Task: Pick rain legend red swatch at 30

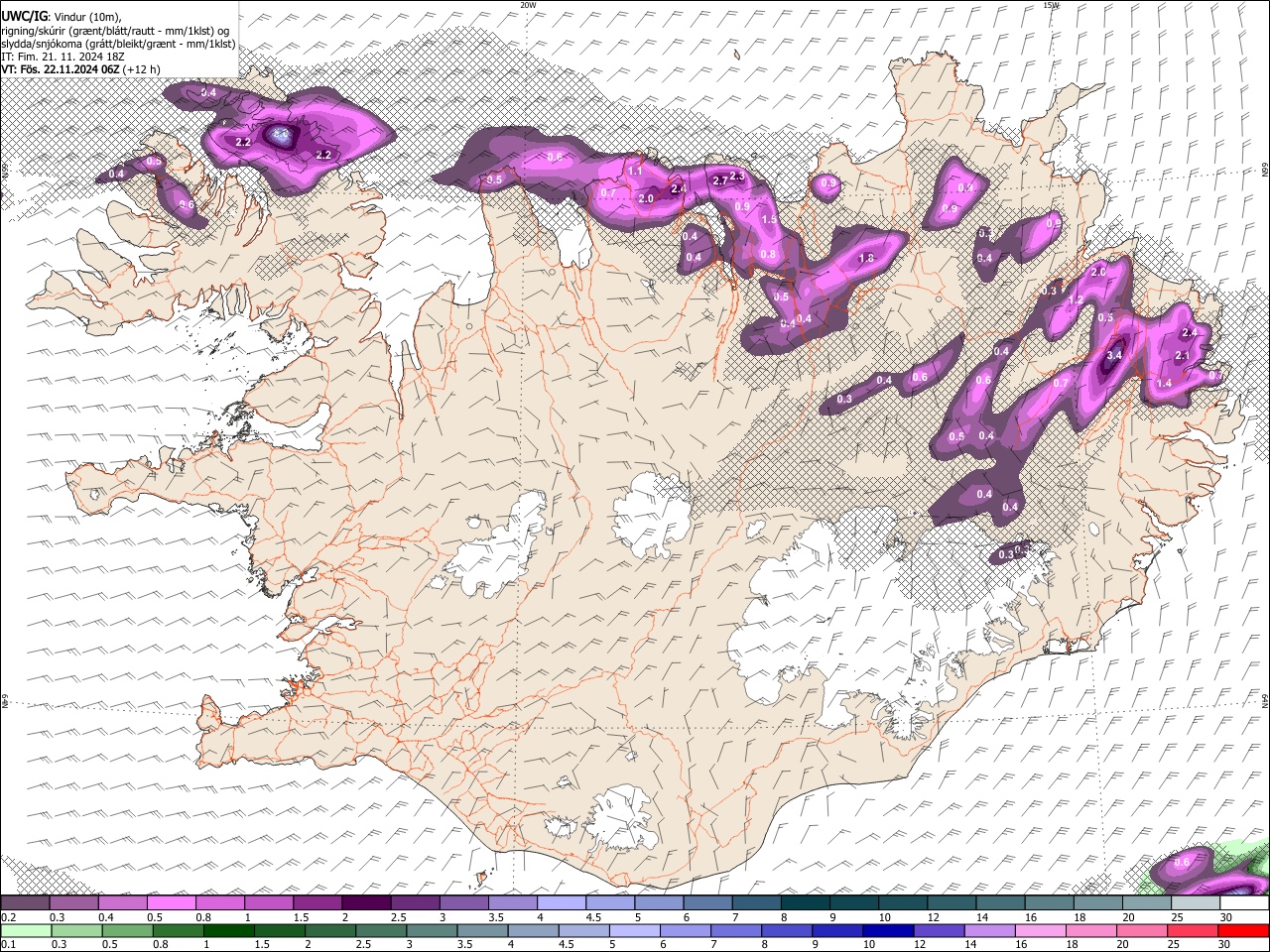Action: [x=1243, y=931]
